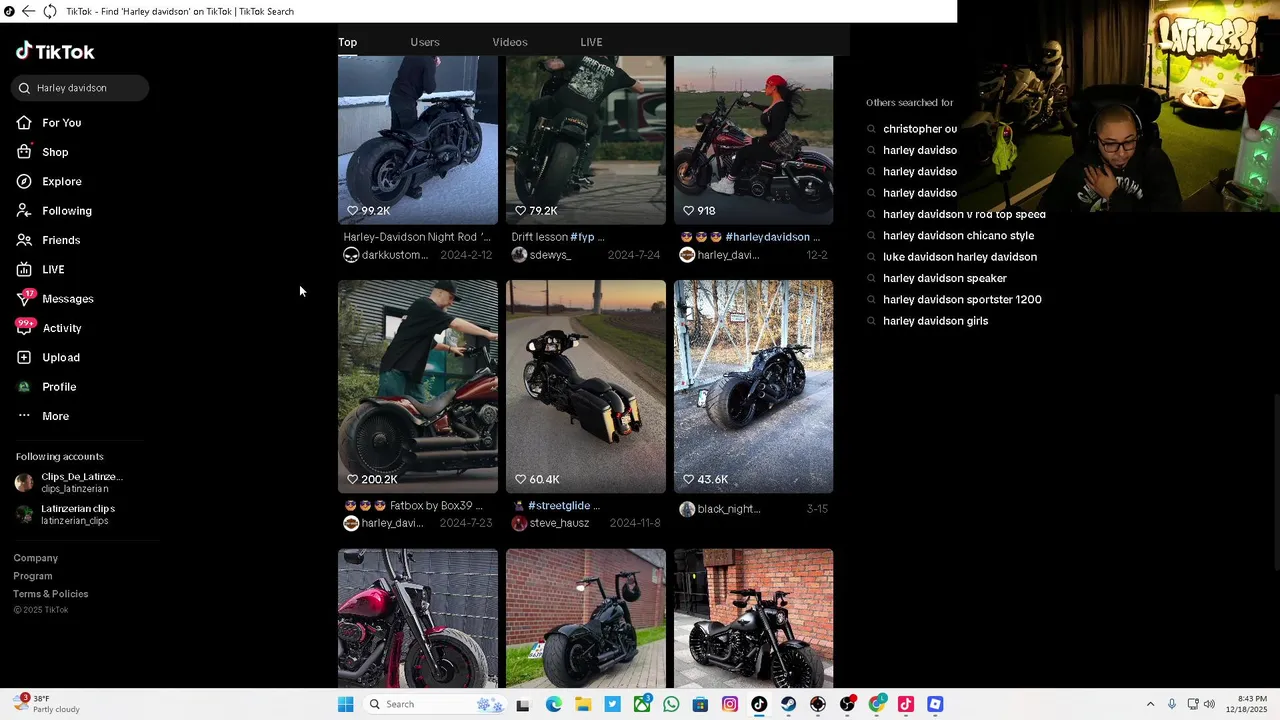Open the steve_hausz author avatar

[519, 523]
